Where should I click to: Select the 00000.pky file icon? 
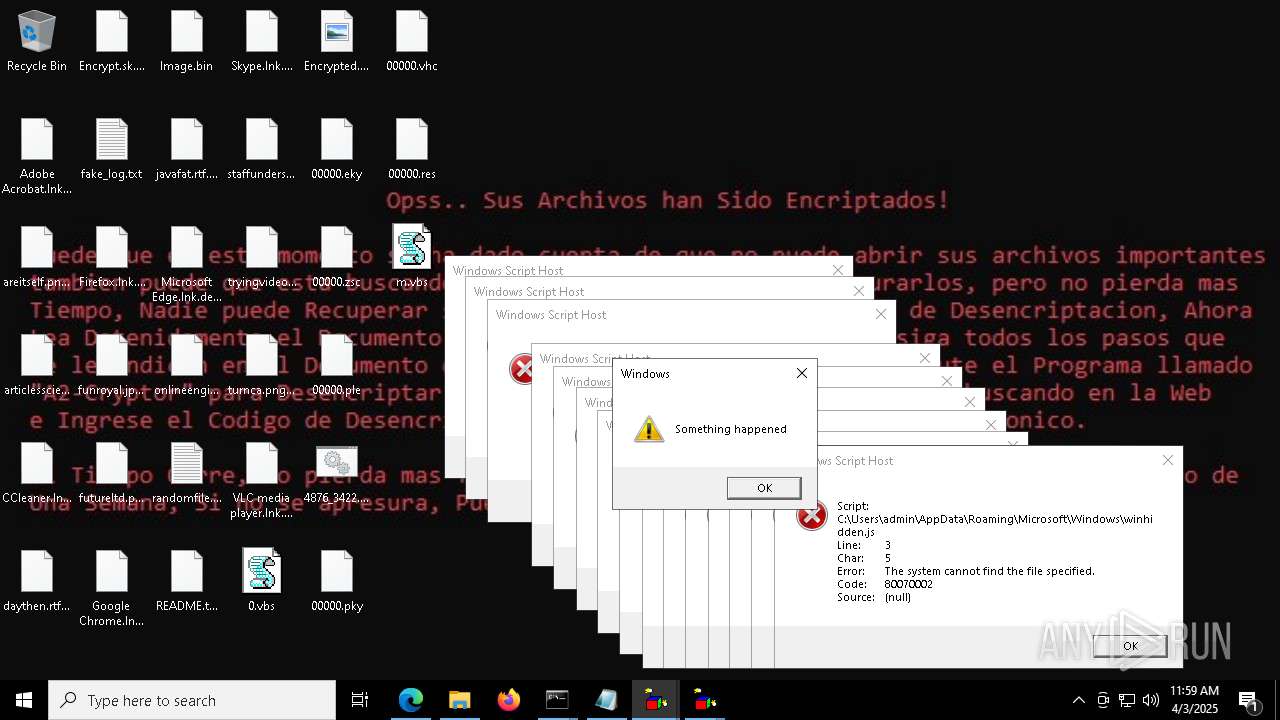337,581
